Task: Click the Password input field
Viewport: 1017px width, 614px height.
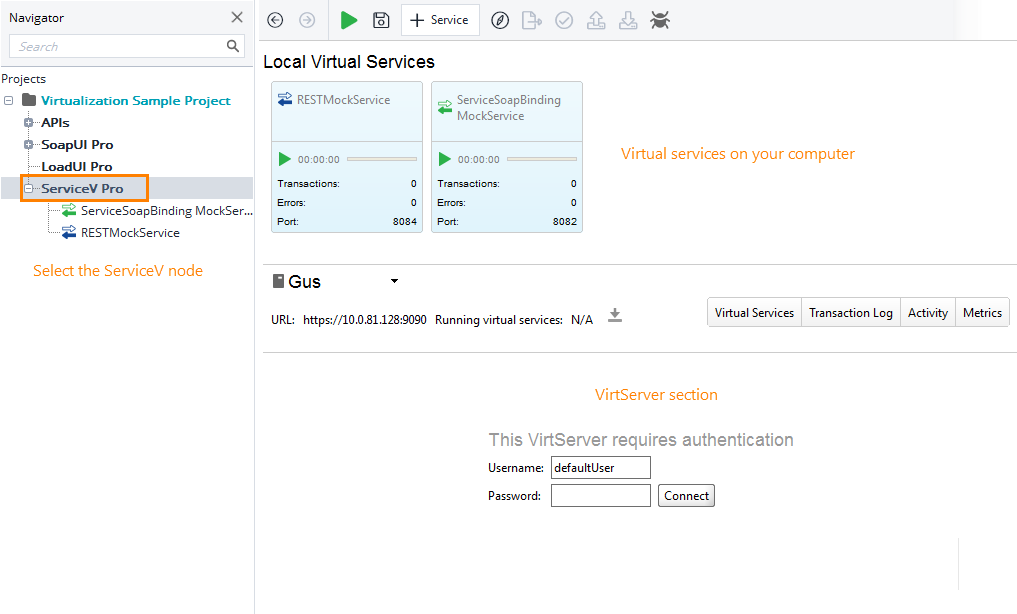Action: click(601, 495)
